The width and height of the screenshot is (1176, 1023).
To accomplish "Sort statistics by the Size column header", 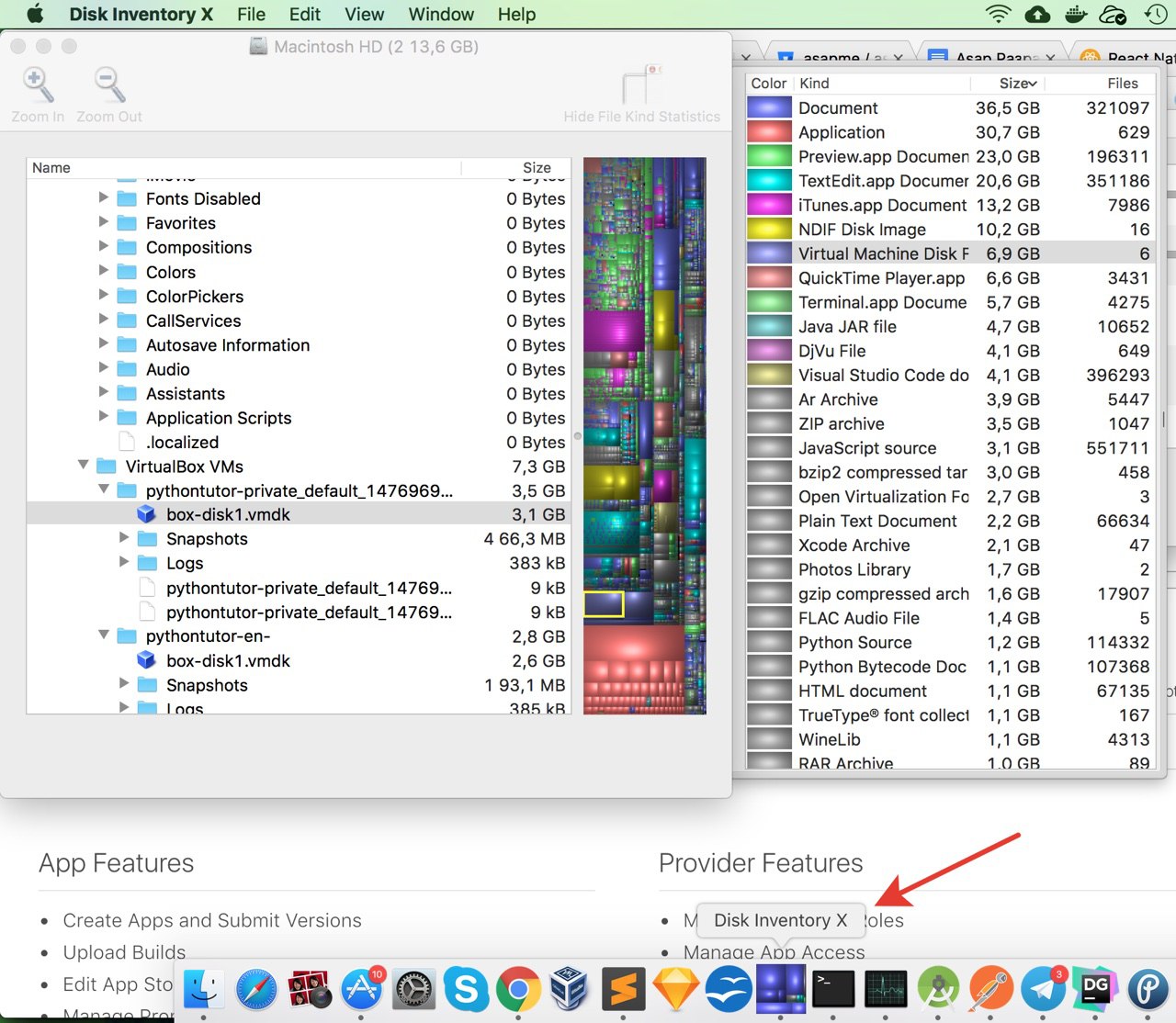I will pyautogui.click(x=1008, y=83).
